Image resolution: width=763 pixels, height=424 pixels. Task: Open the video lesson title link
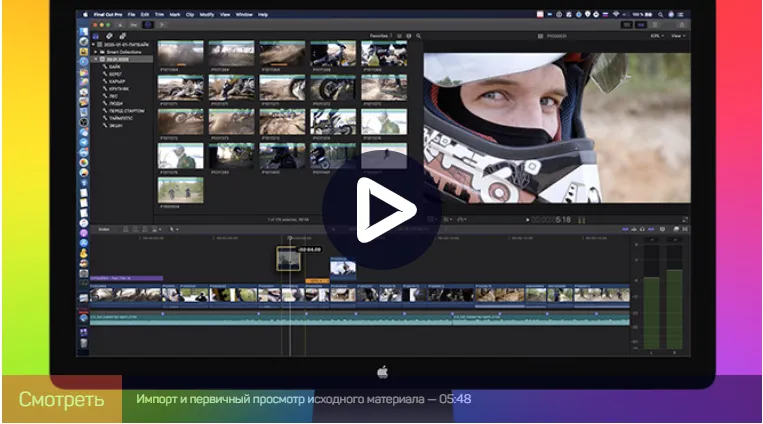[x=303, y=399]
